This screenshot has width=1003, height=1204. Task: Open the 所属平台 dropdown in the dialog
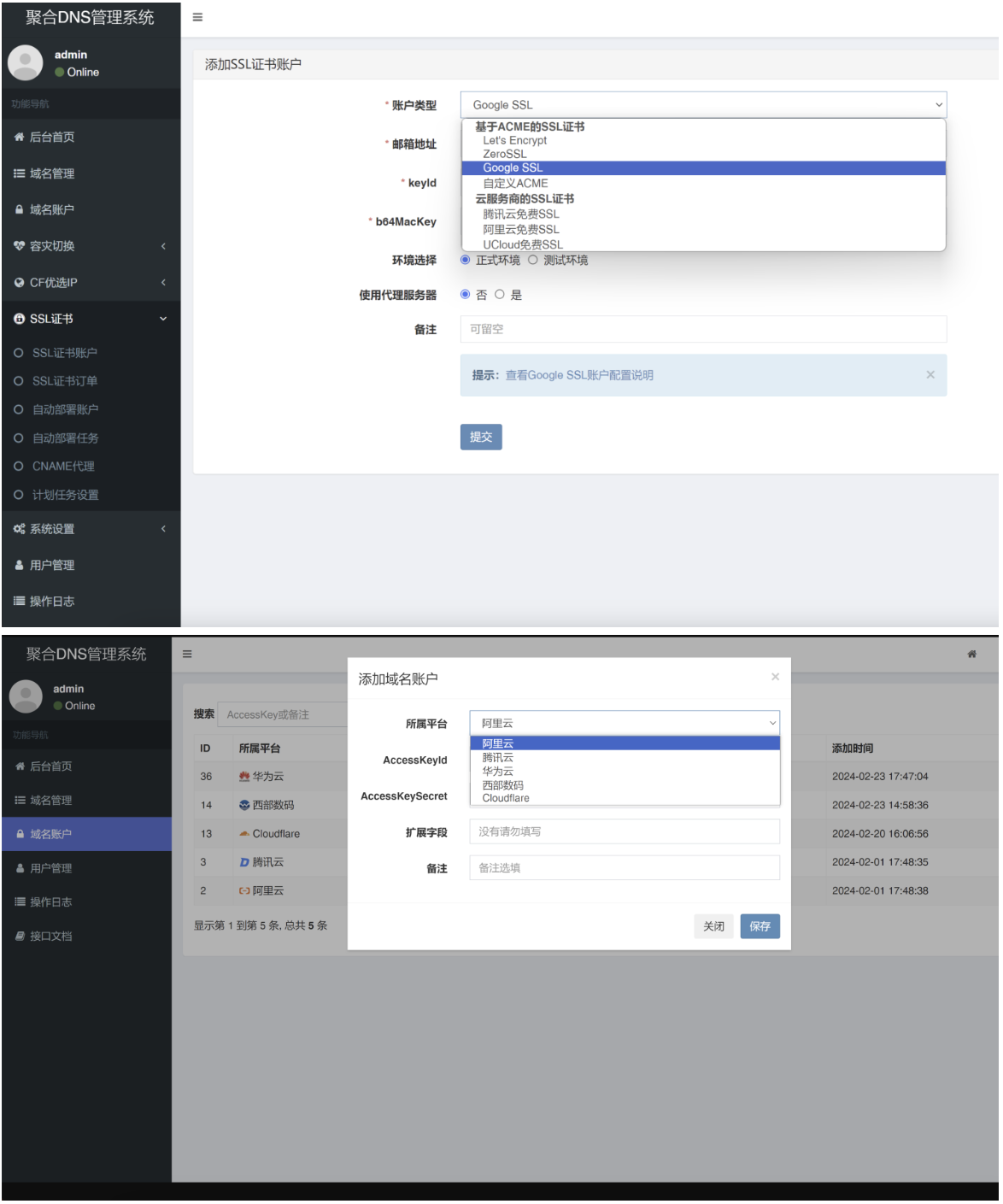click(625, 724)
